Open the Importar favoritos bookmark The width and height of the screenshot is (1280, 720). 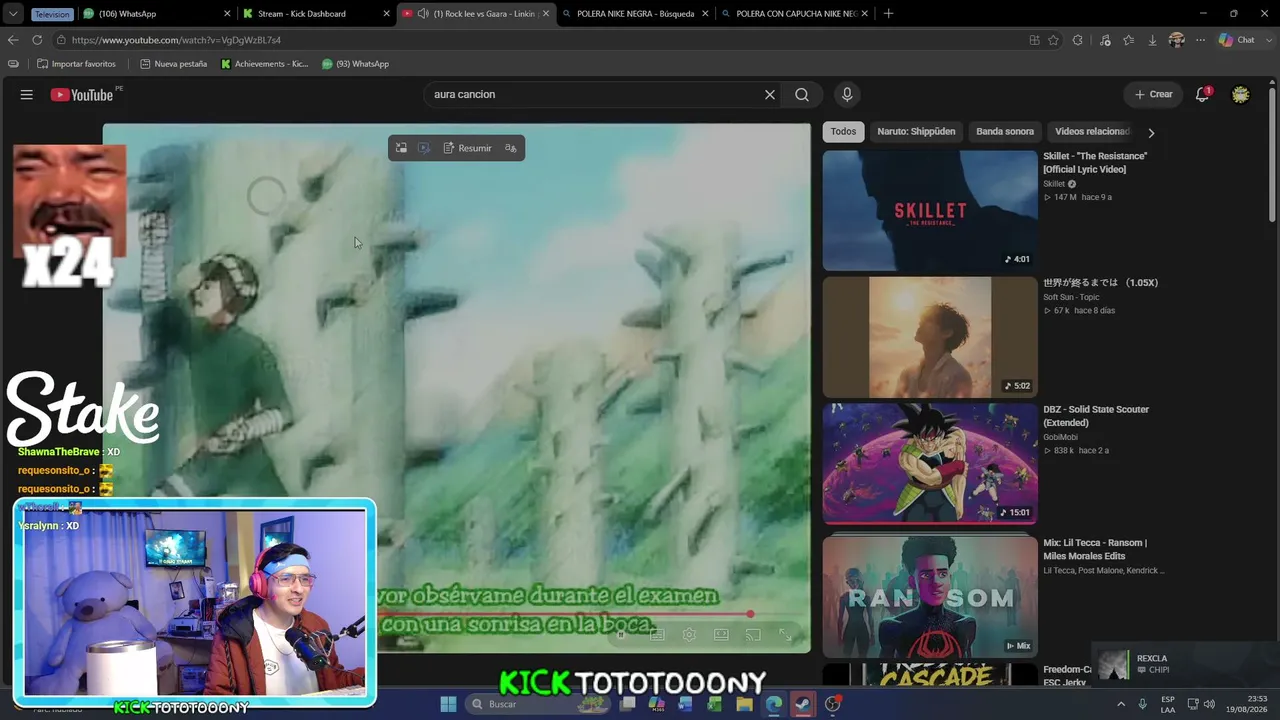pyautogui.click(x=76, y=64)
